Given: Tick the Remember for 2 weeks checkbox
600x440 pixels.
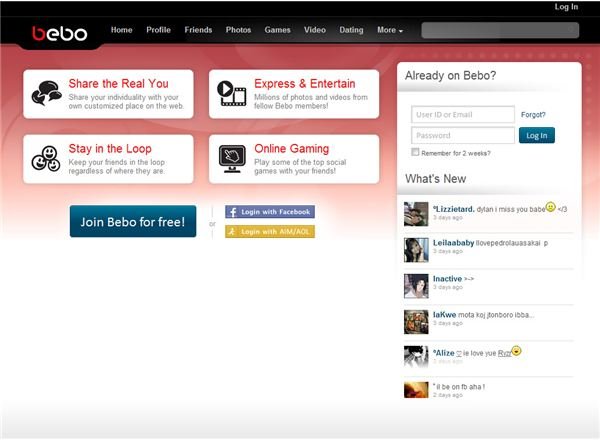Looking at the screenshot, I should pyautogui.click(x=415, y=152).
